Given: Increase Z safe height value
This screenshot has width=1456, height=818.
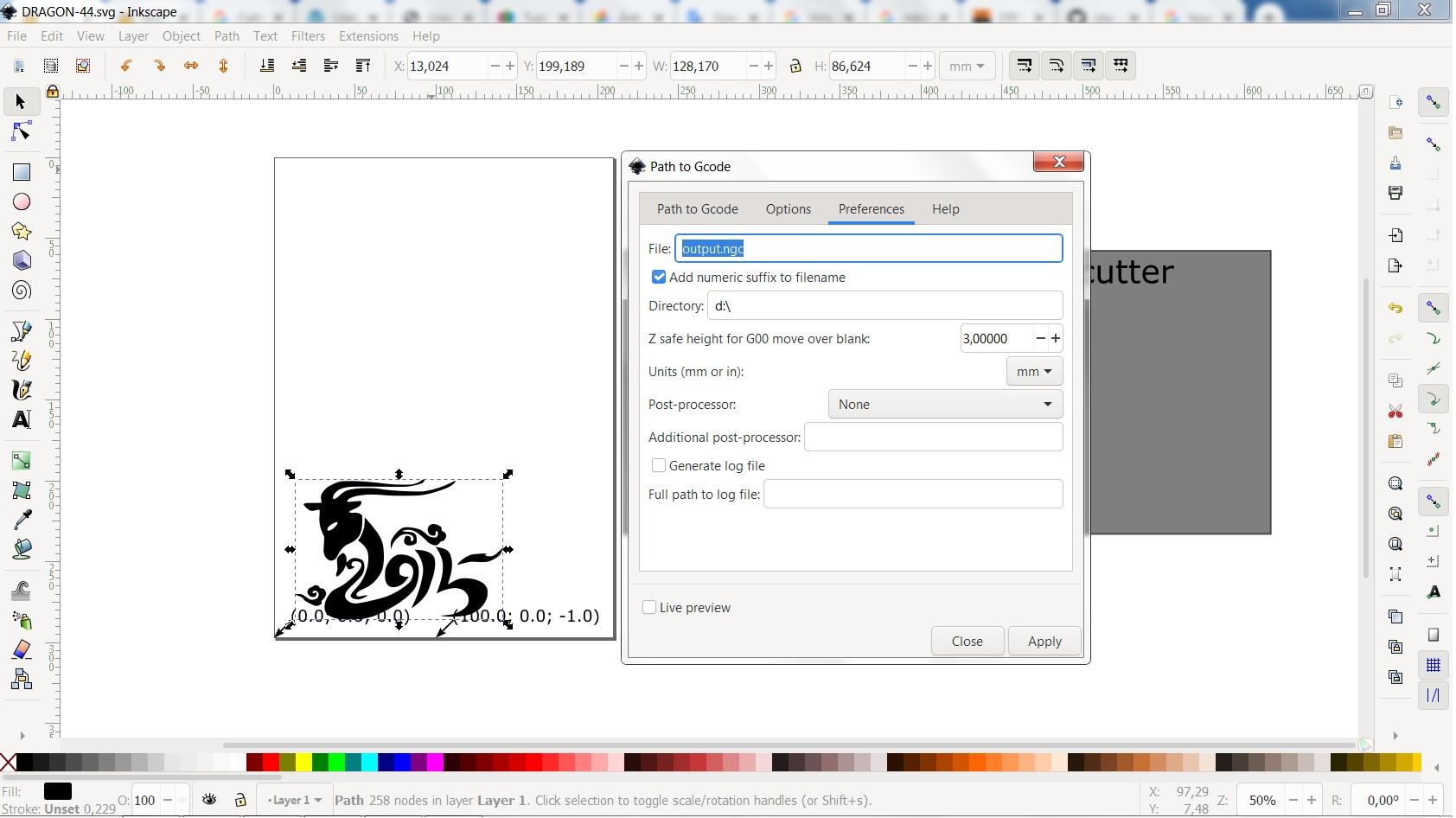Looking at the screenshot, I should [x=1056, y=338].
